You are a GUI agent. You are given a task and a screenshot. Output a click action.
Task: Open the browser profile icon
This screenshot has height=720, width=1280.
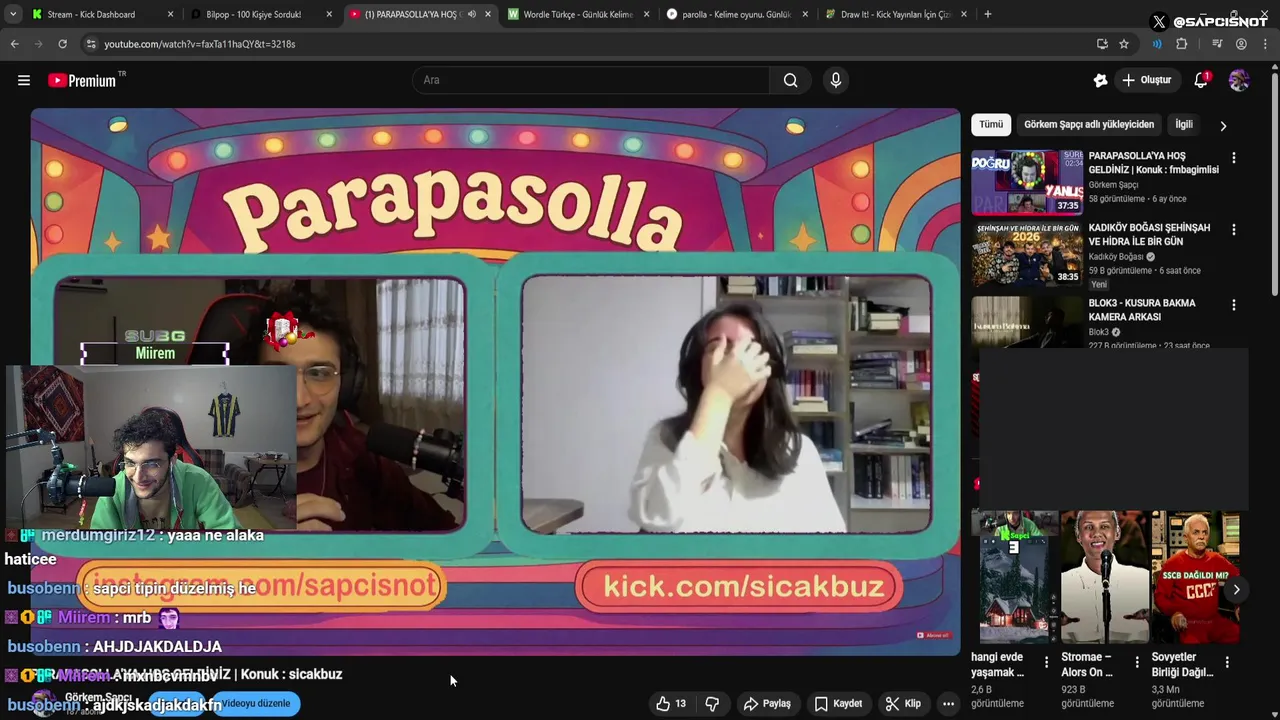click(1241, 44)
